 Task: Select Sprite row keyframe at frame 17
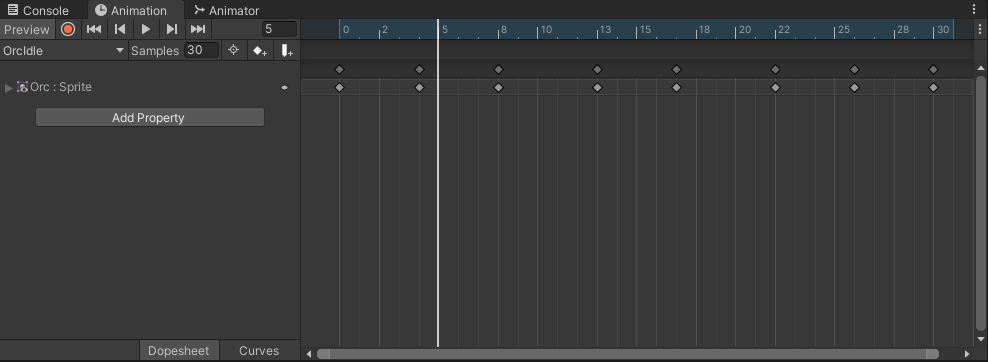click(x=676, y=88)
